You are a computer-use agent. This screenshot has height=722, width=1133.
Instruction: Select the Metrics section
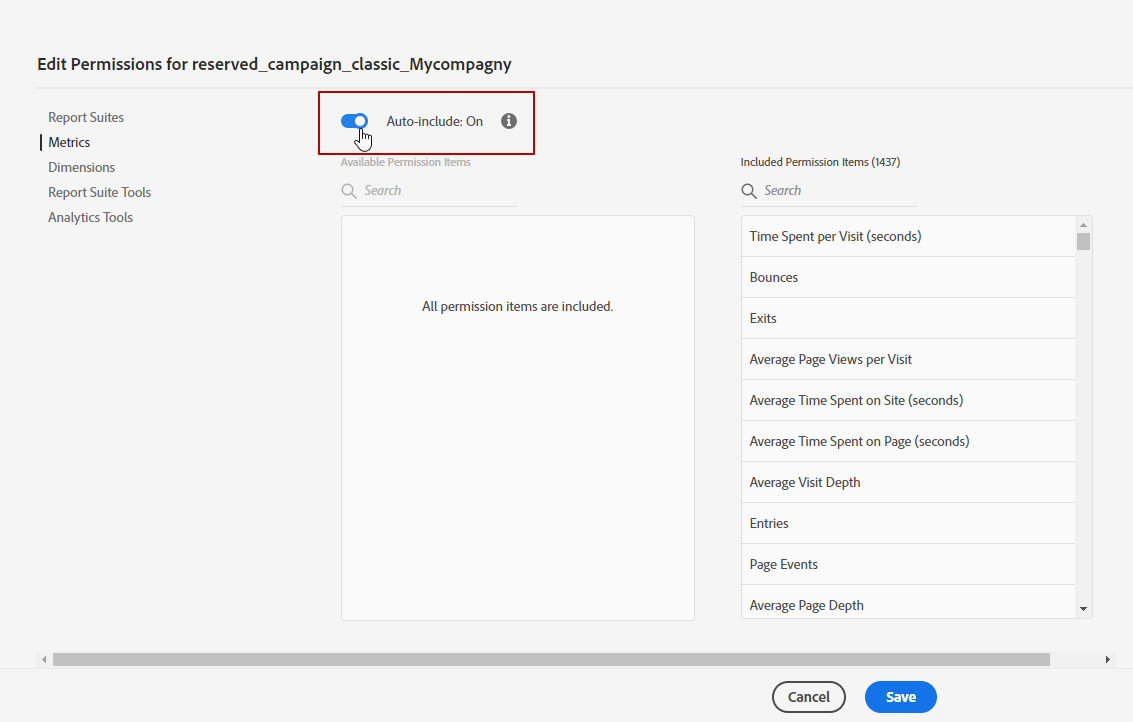[x=69, y=142]
